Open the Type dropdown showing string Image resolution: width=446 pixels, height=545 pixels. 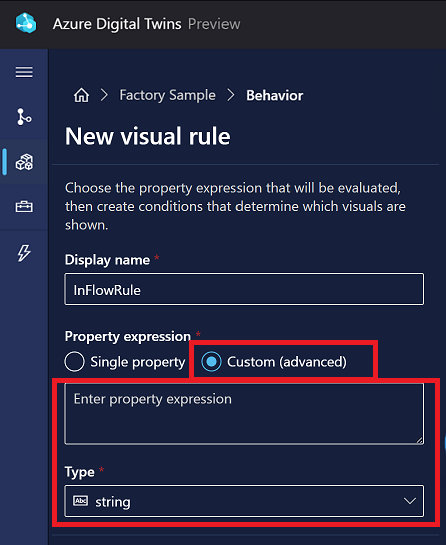pos(244,501)
